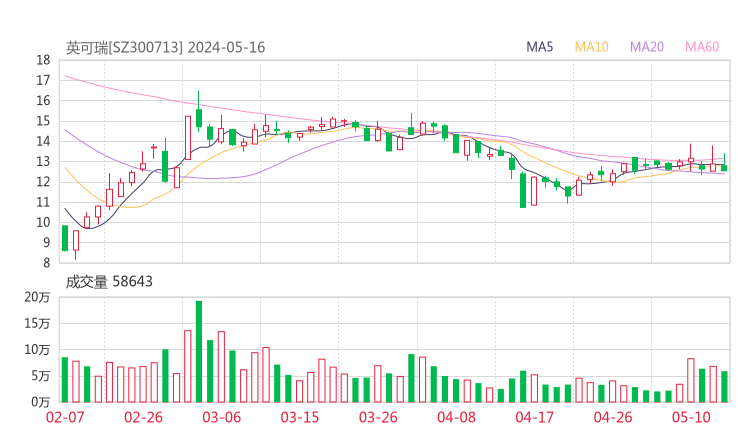Click the price axis value 15
Image resolution: width=740 pixels, height=440 pixels.
[x=43, y=121]
